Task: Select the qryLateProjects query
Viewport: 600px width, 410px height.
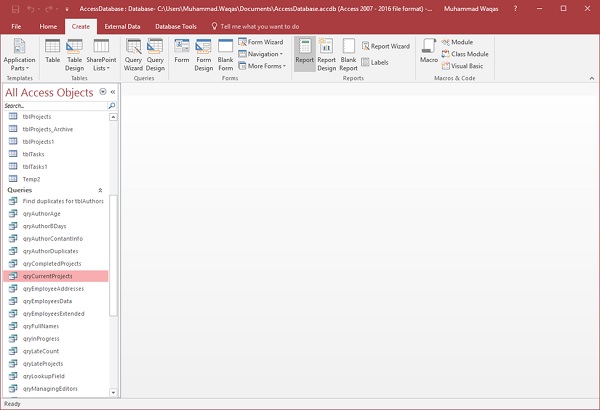Action: coord(43,364)
